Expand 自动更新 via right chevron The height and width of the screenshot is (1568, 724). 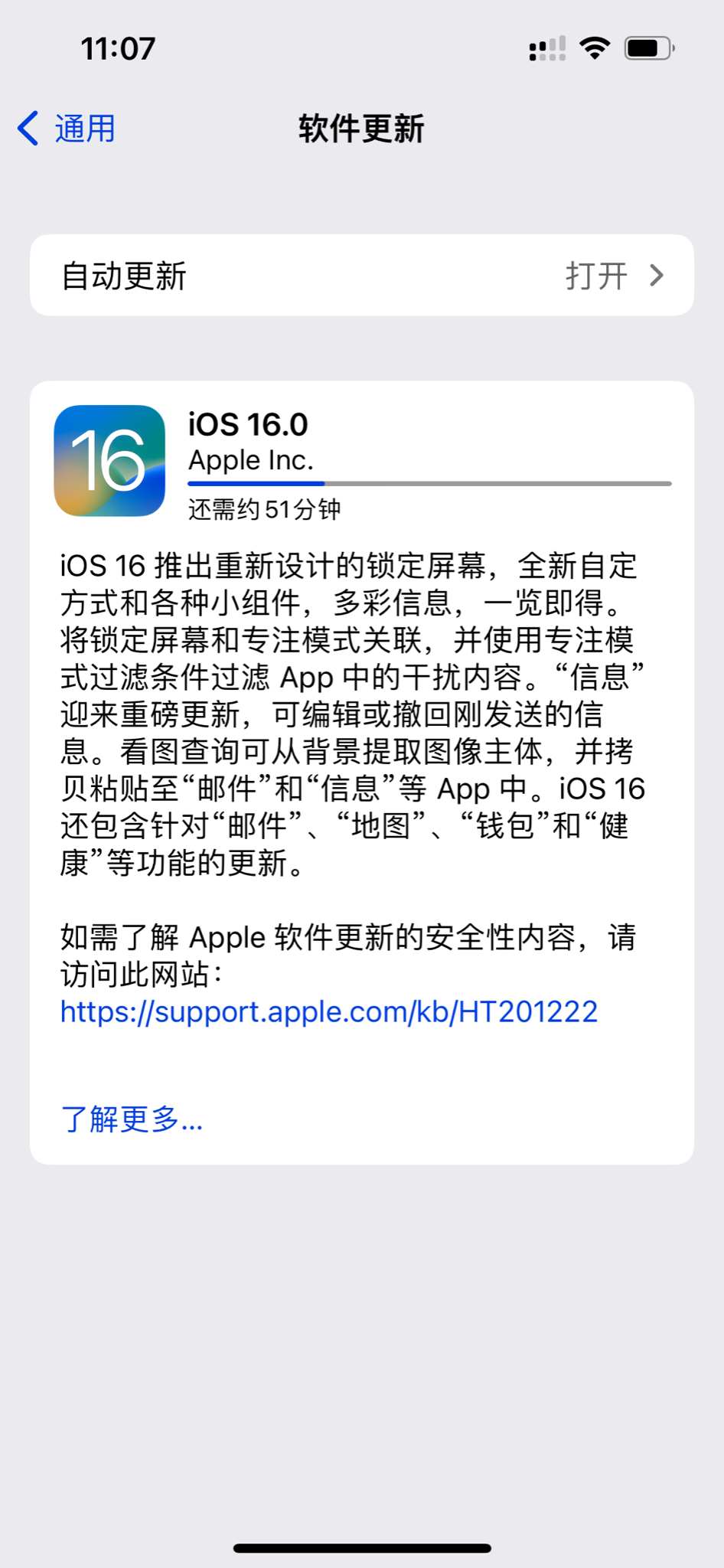coord(657,276)
